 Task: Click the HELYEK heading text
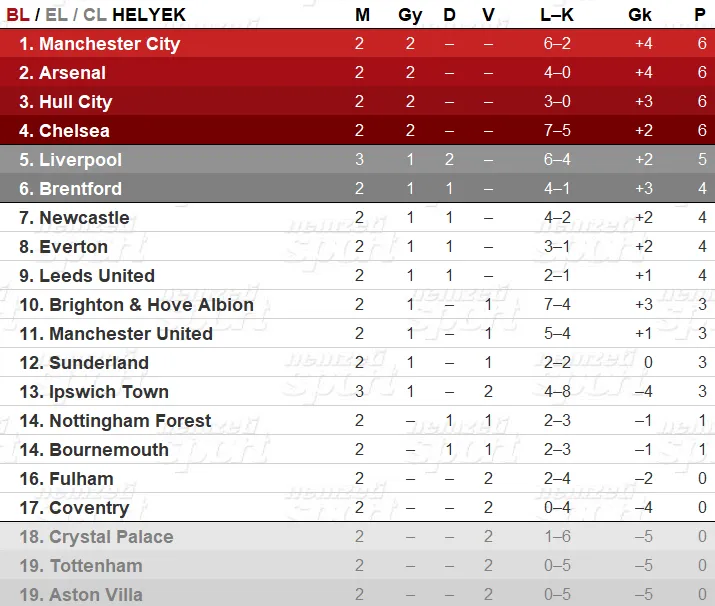(149, 15)
